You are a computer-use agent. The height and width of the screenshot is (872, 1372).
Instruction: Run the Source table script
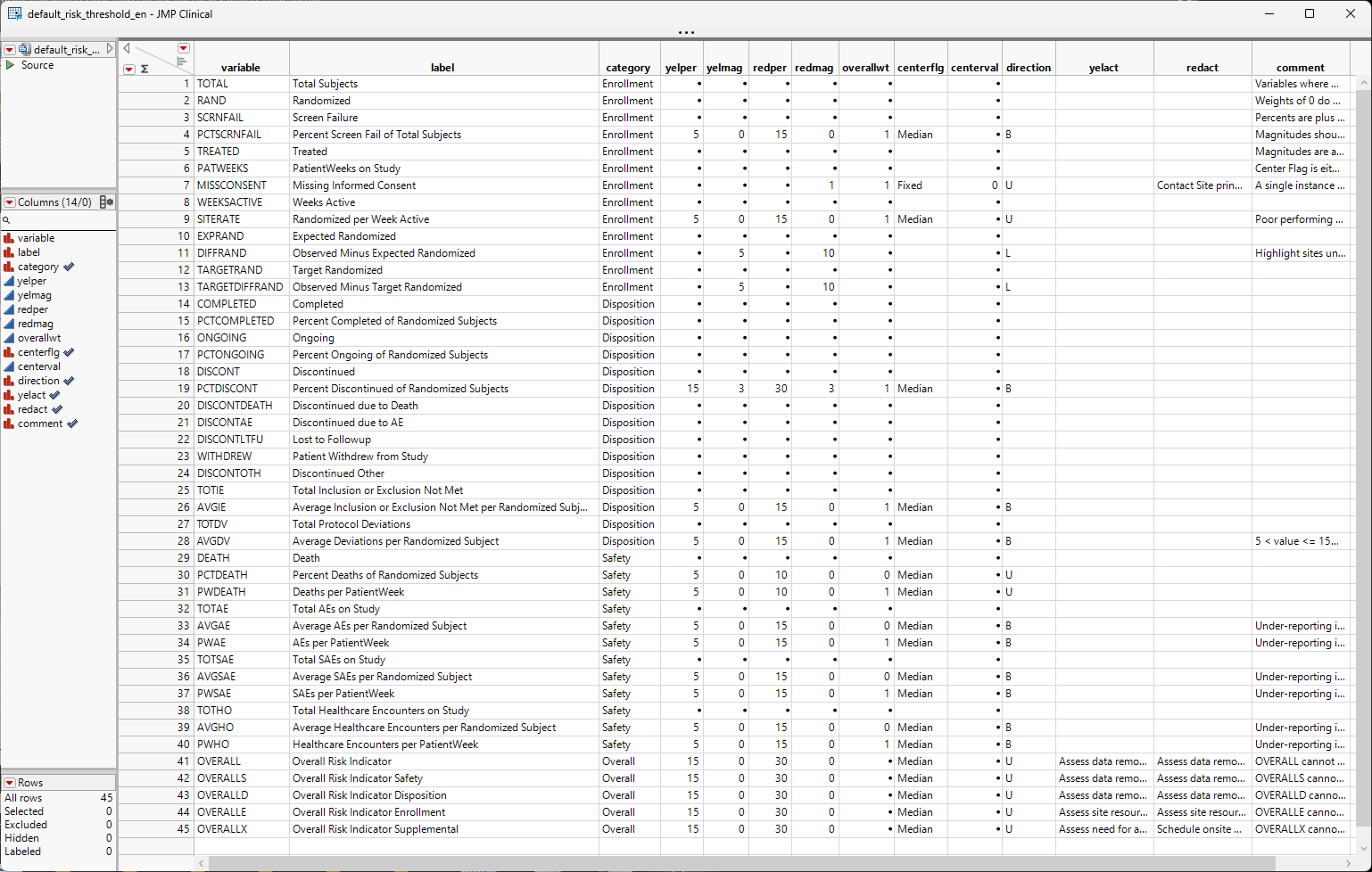[10, 65]
